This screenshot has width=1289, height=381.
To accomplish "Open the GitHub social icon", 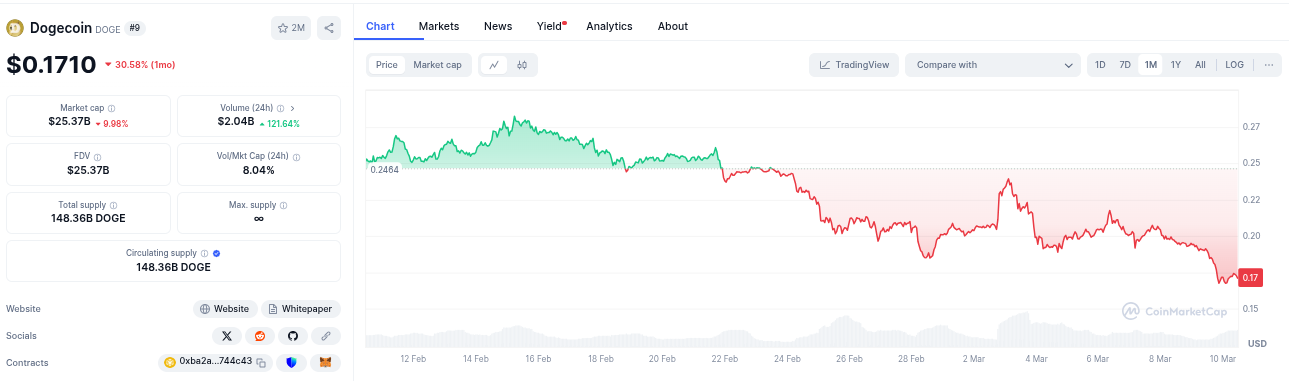I will point(292,336).
